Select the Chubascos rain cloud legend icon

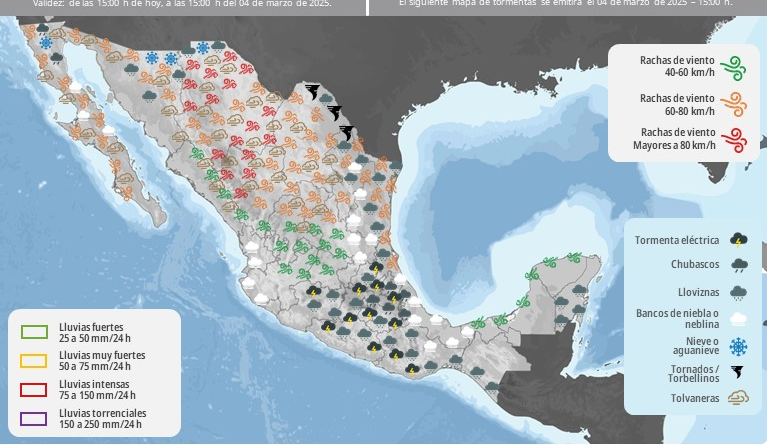pyautogui.click(x=739, y=266)
